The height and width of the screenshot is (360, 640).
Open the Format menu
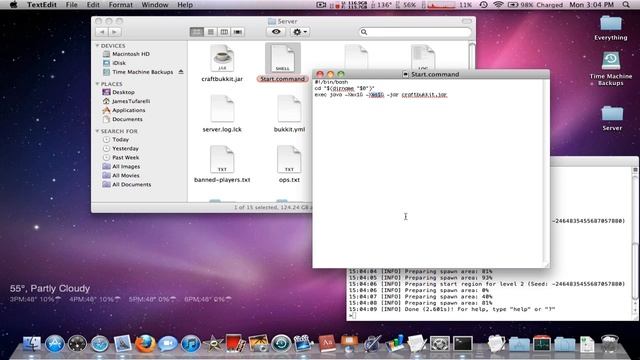[x=120, y=5]
